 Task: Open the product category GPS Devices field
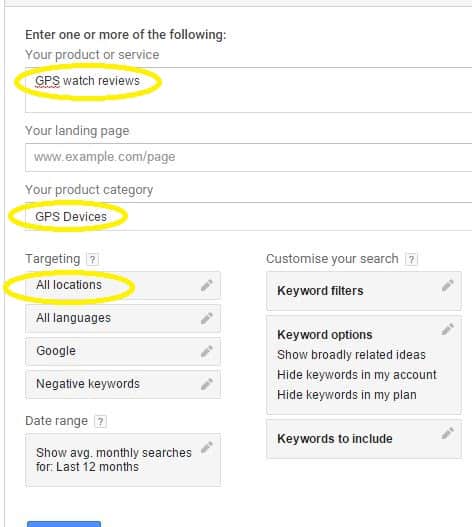(x=248, y=216)
